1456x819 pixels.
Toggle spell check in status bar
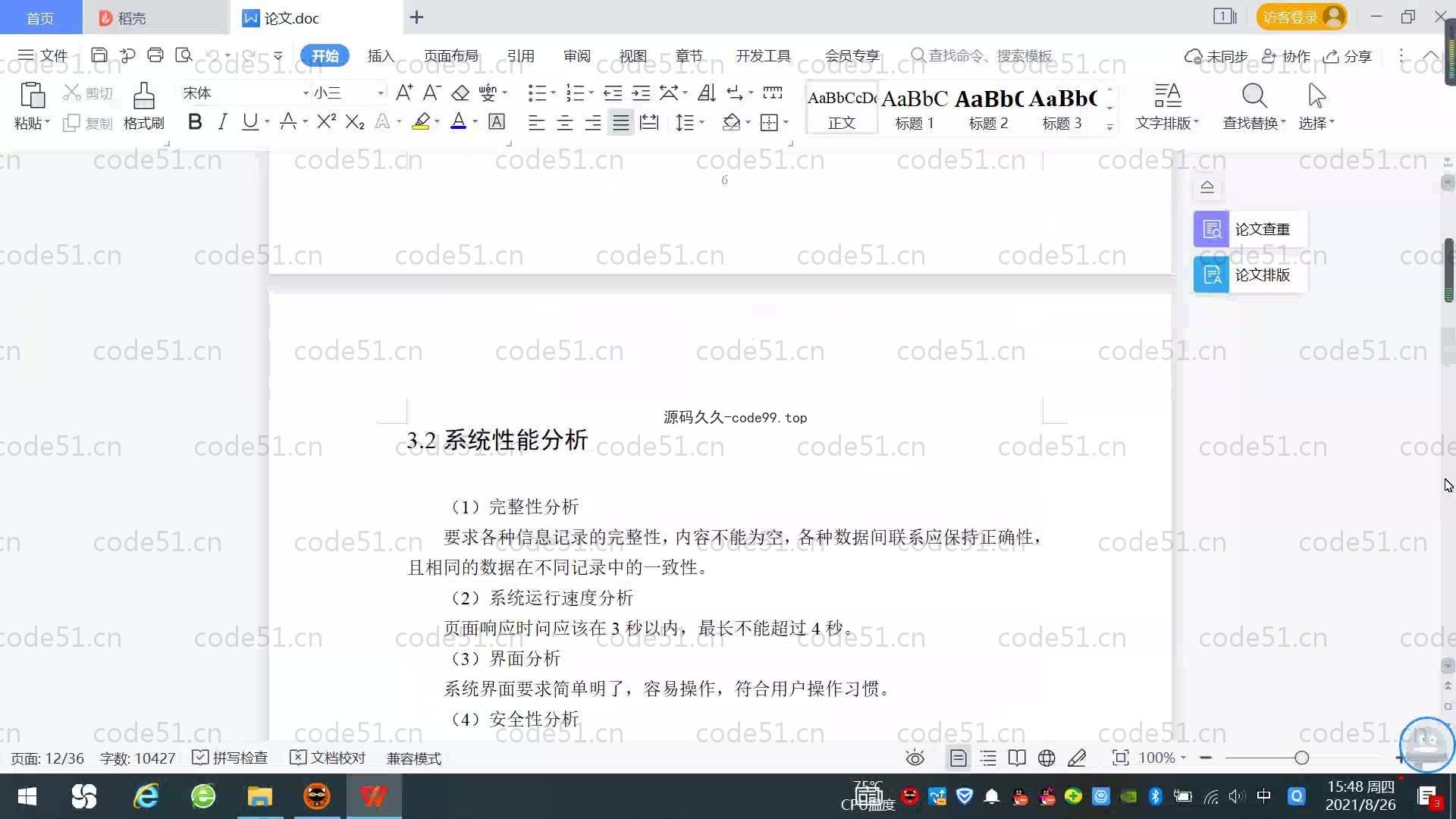coord(230,758)
